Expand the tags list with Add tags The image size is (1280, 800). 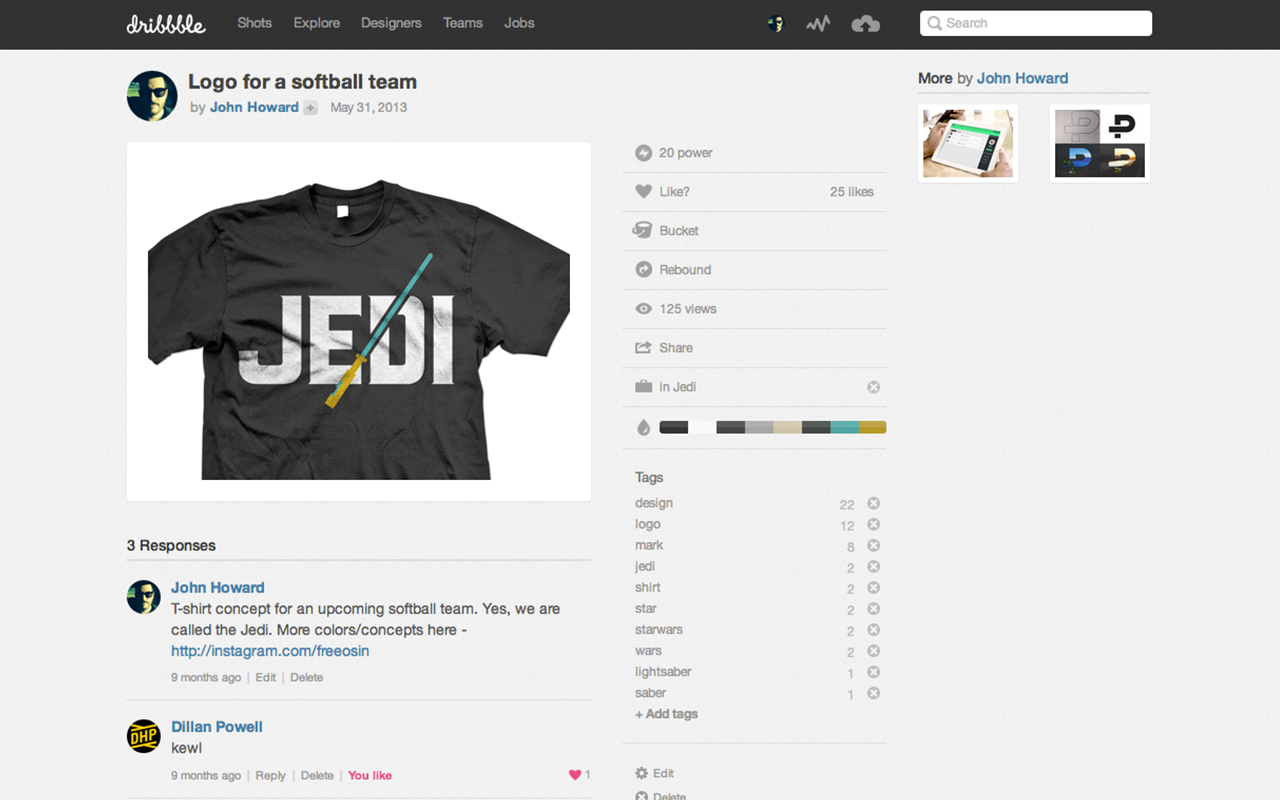pyautogui.click(x=666, y=713)
